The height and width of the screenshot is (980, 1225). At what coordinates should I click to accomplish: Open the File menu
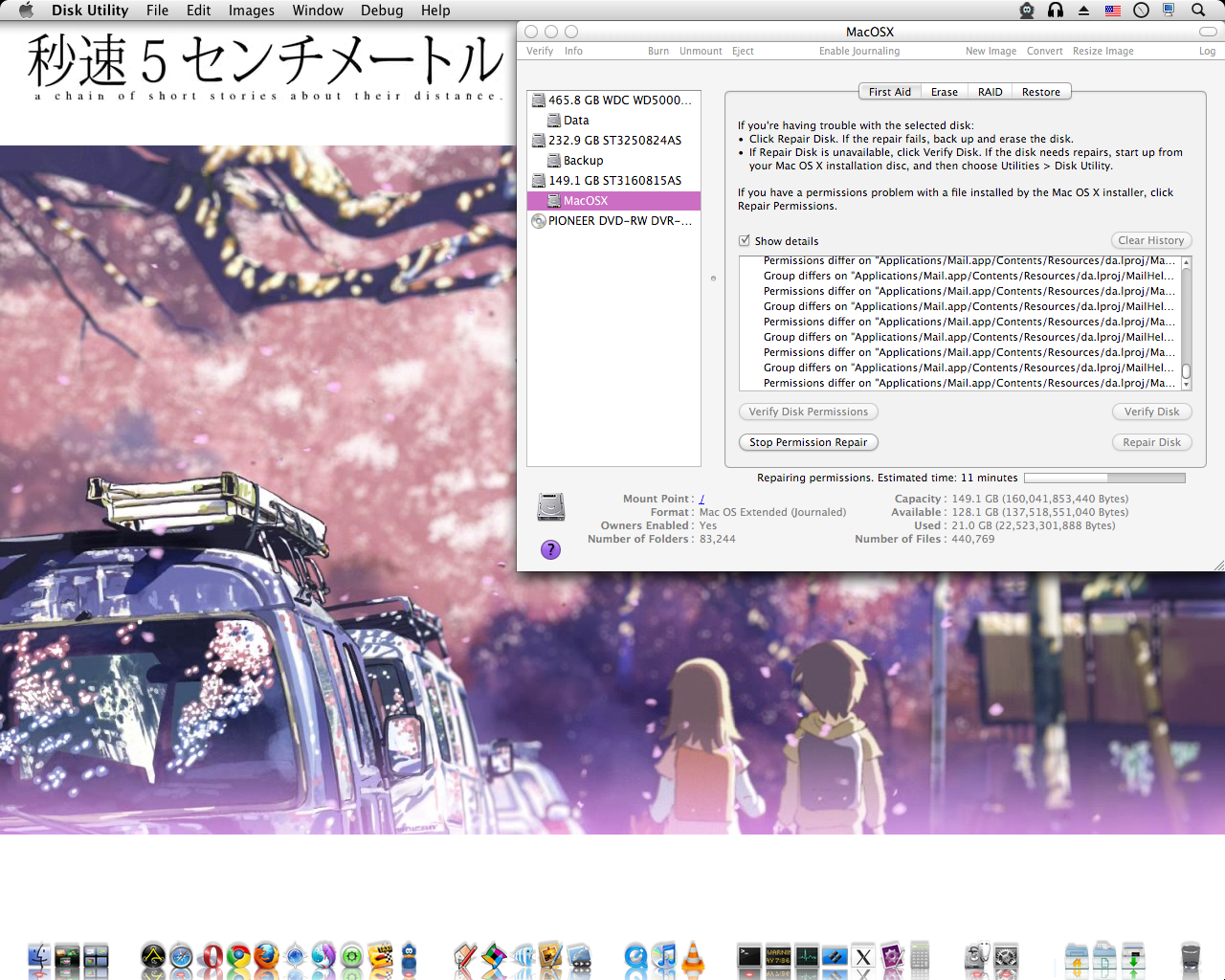click(x=157, y=10)
